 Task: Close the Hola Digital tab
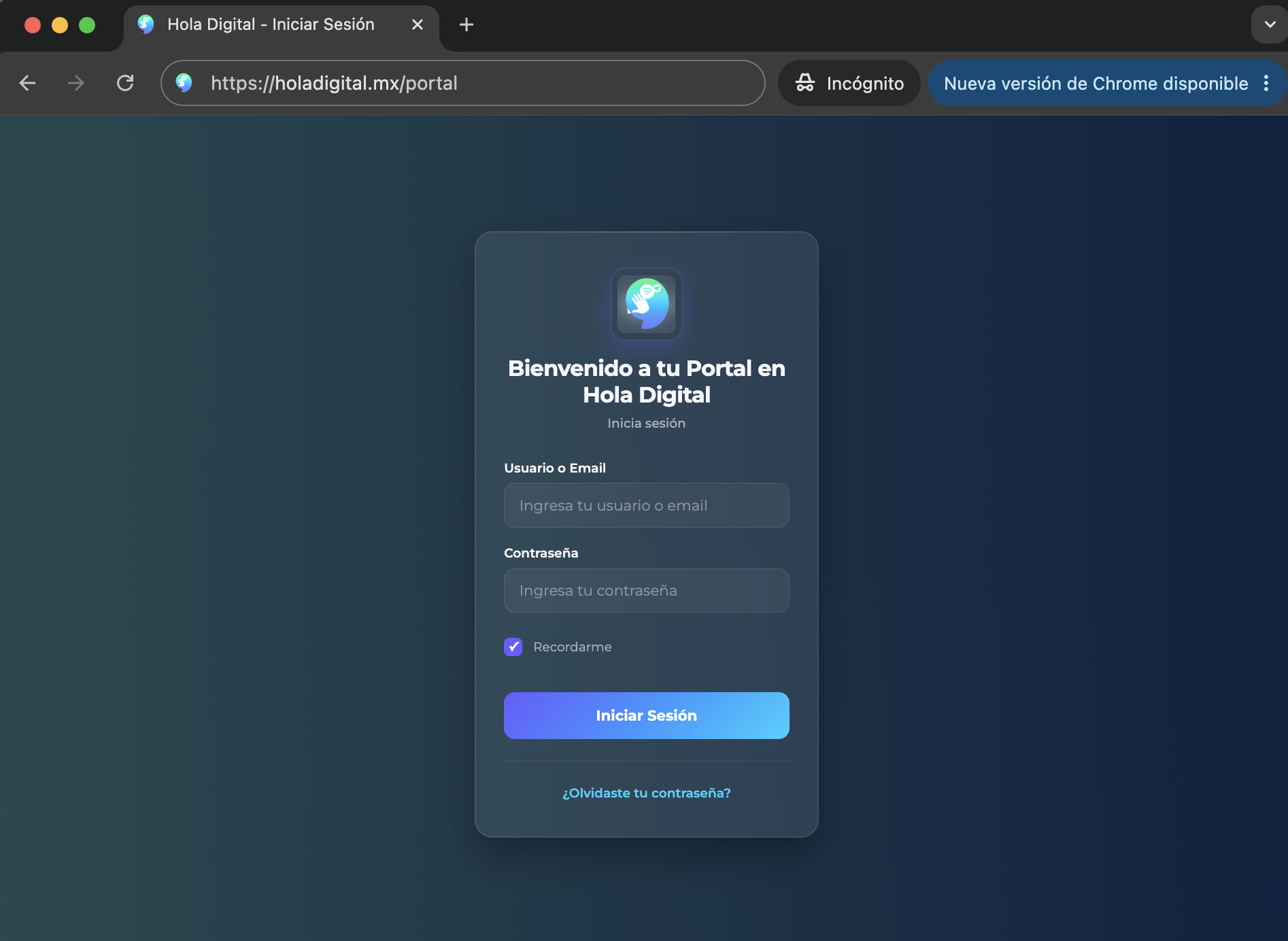coord(418,24)
